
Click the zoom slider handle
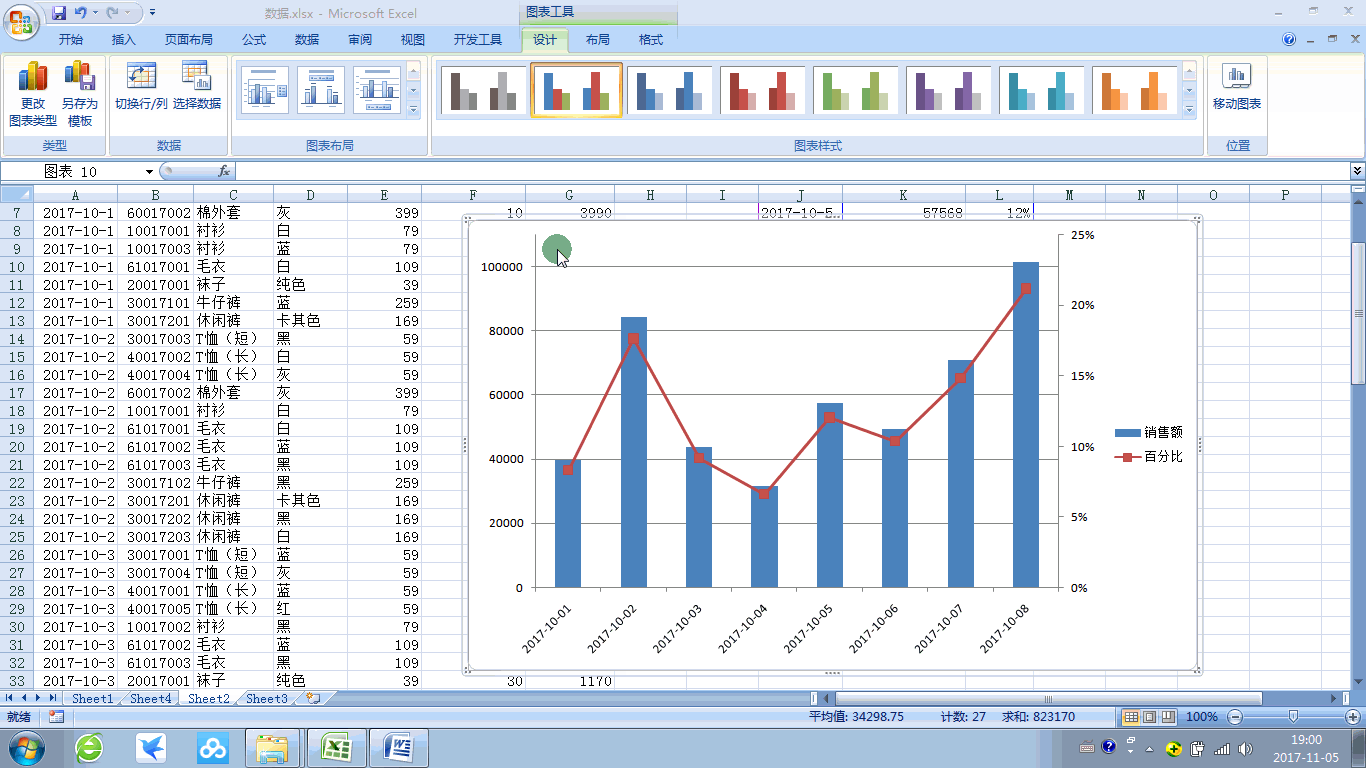click(x=1294, y=717)
